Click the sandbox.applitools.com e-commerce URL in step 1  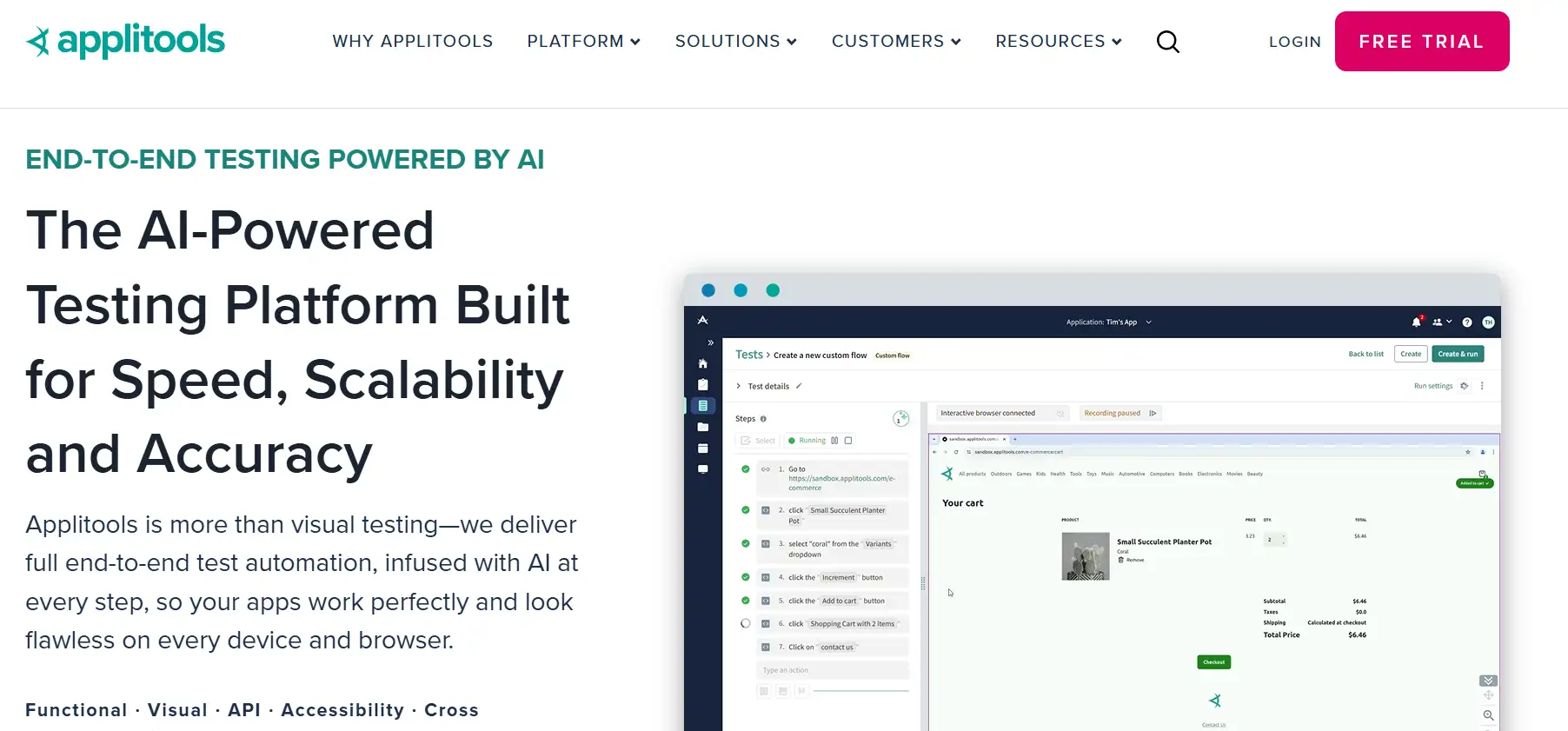841,483
